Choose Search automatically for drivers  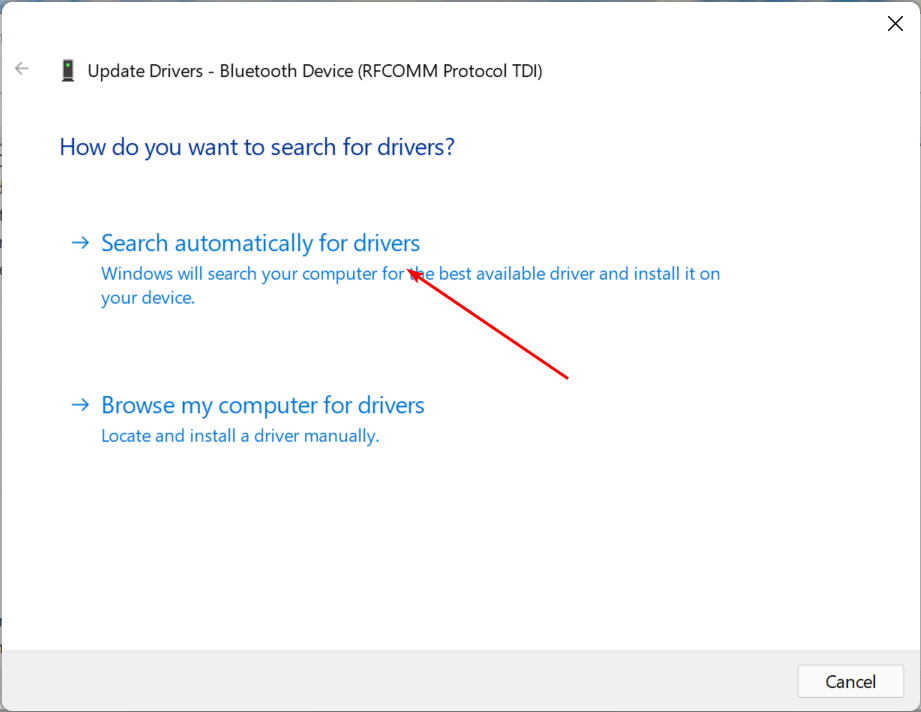(x=260, y=243)
